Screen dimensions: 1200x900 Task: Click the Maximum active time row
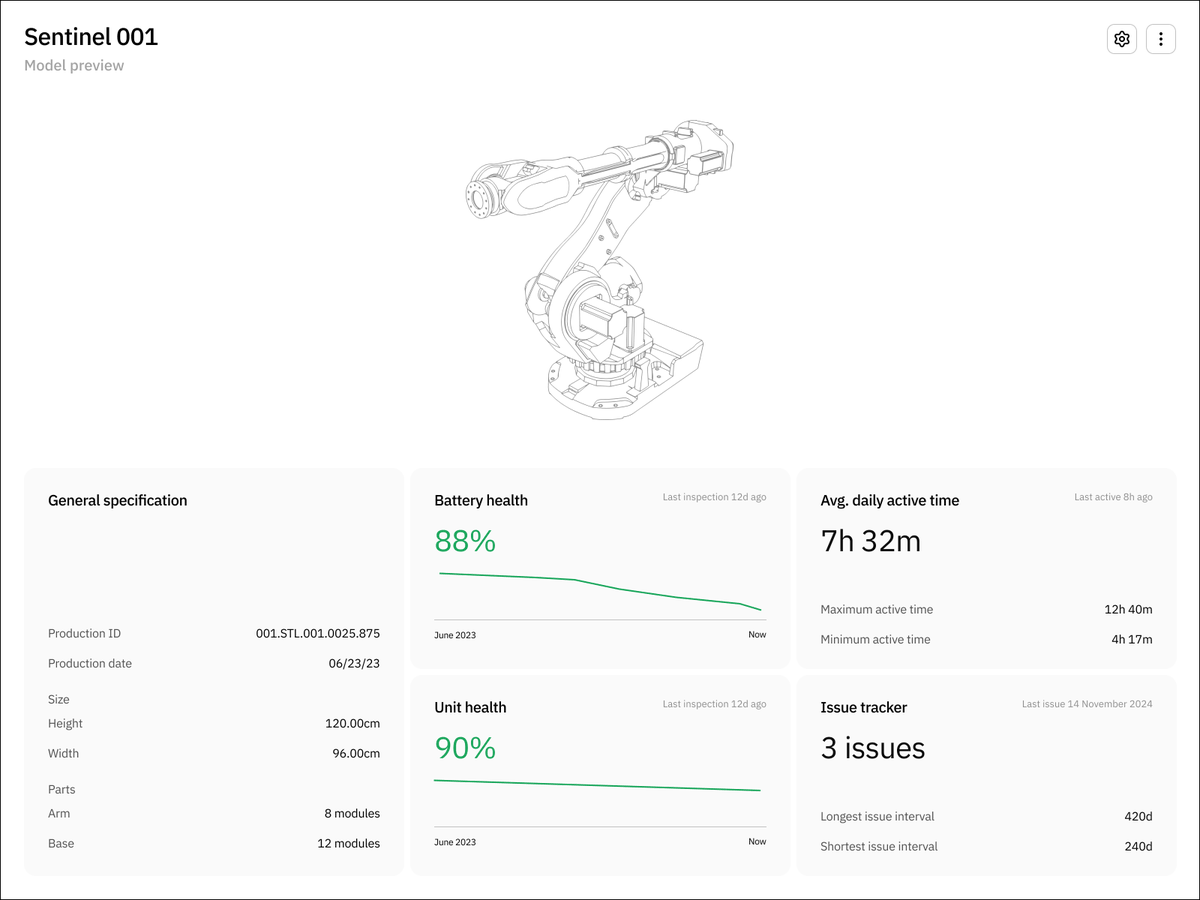[x=986, y=609]
